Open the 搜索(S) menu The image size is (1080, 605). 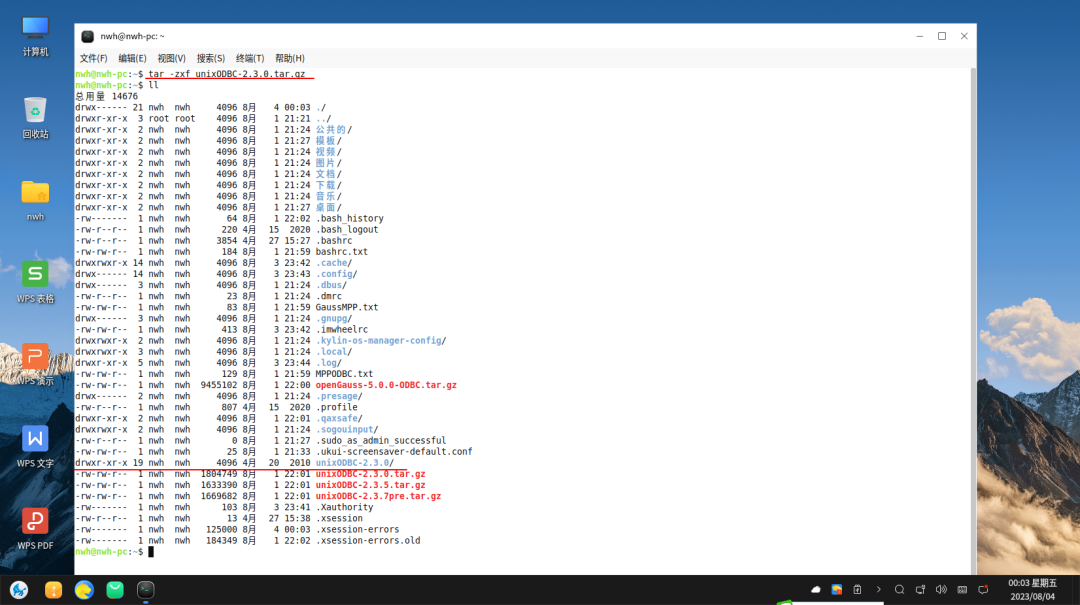(x=211, y=59)
